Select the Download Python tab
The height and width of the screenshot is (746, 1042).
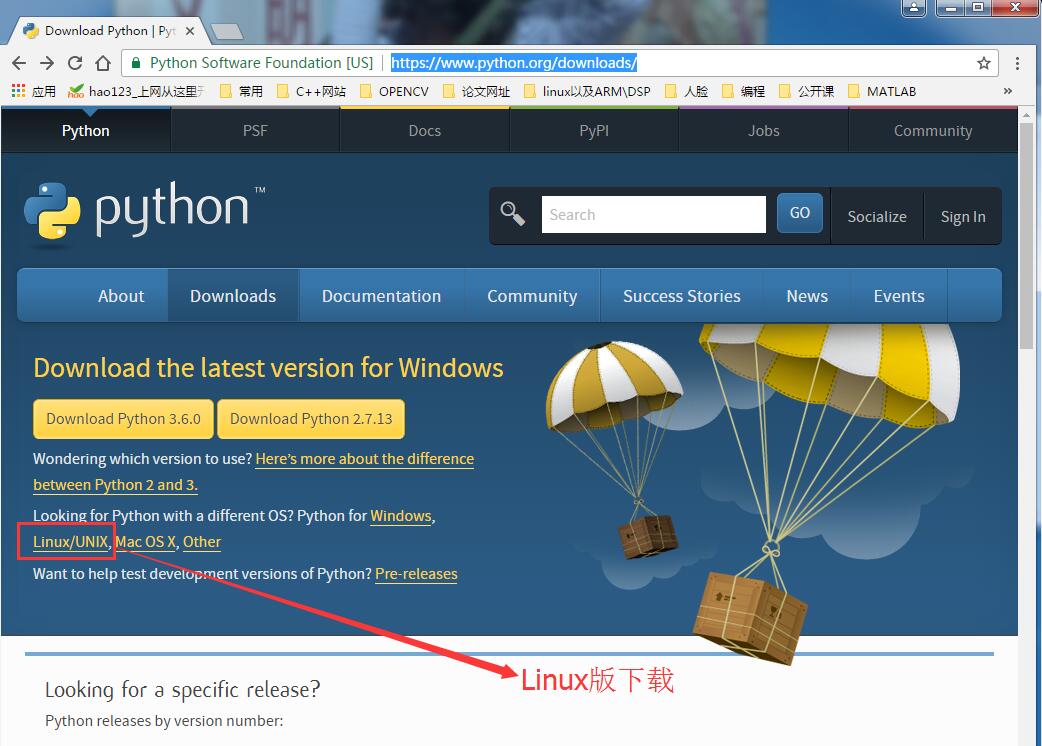106,31
